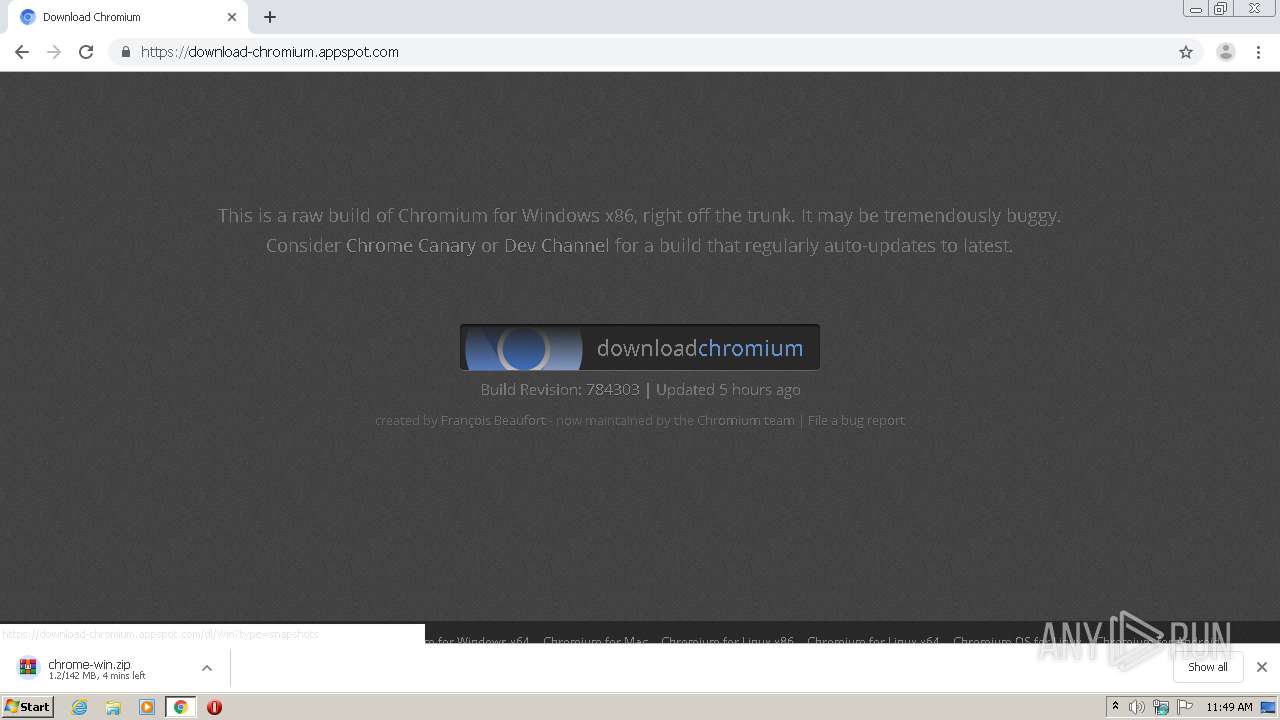
Task: Open Chromium for Mac link
Action: 596,640
